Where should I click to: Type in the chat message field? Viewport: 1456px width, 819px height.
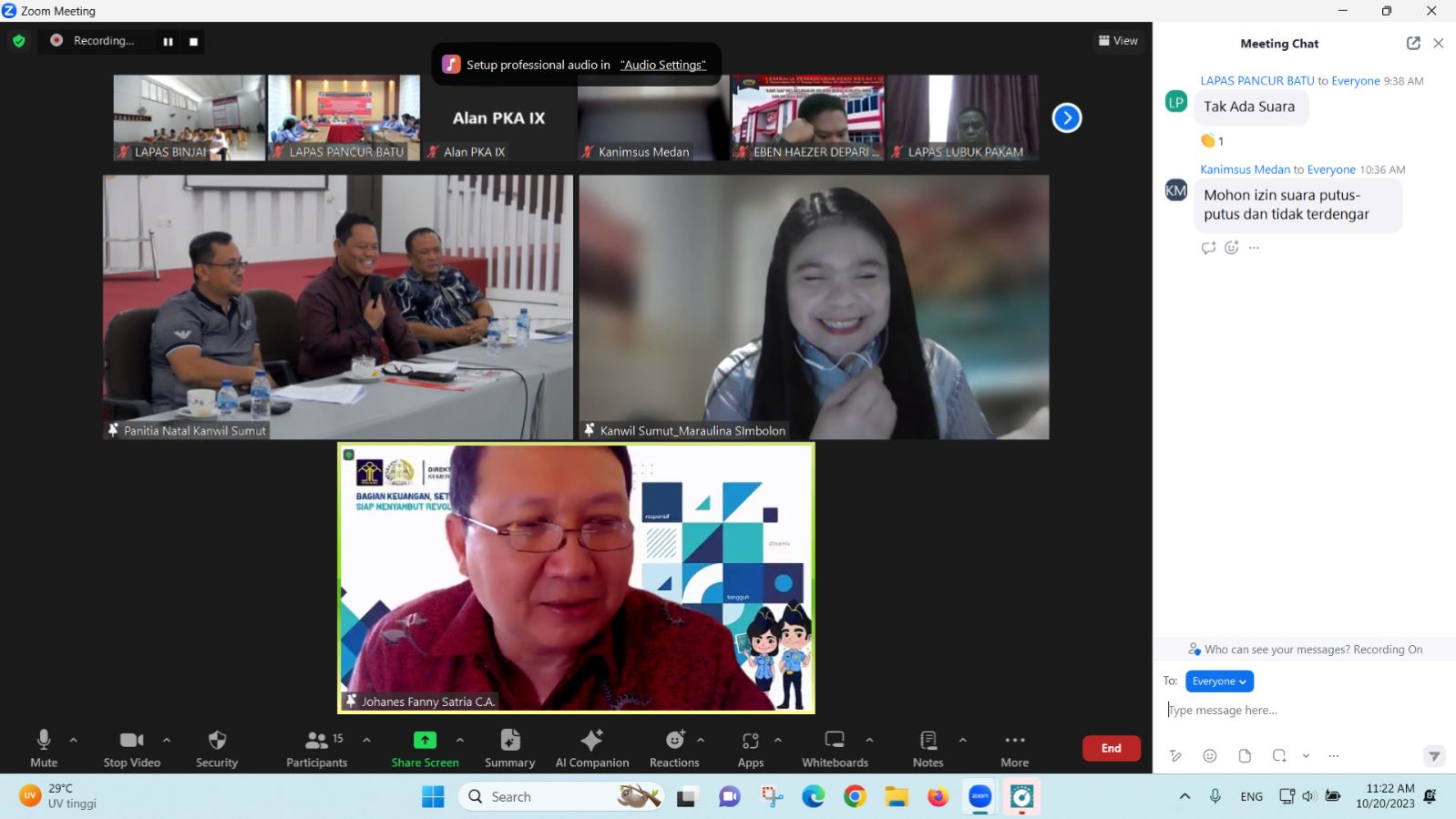tap(1294, 710)
